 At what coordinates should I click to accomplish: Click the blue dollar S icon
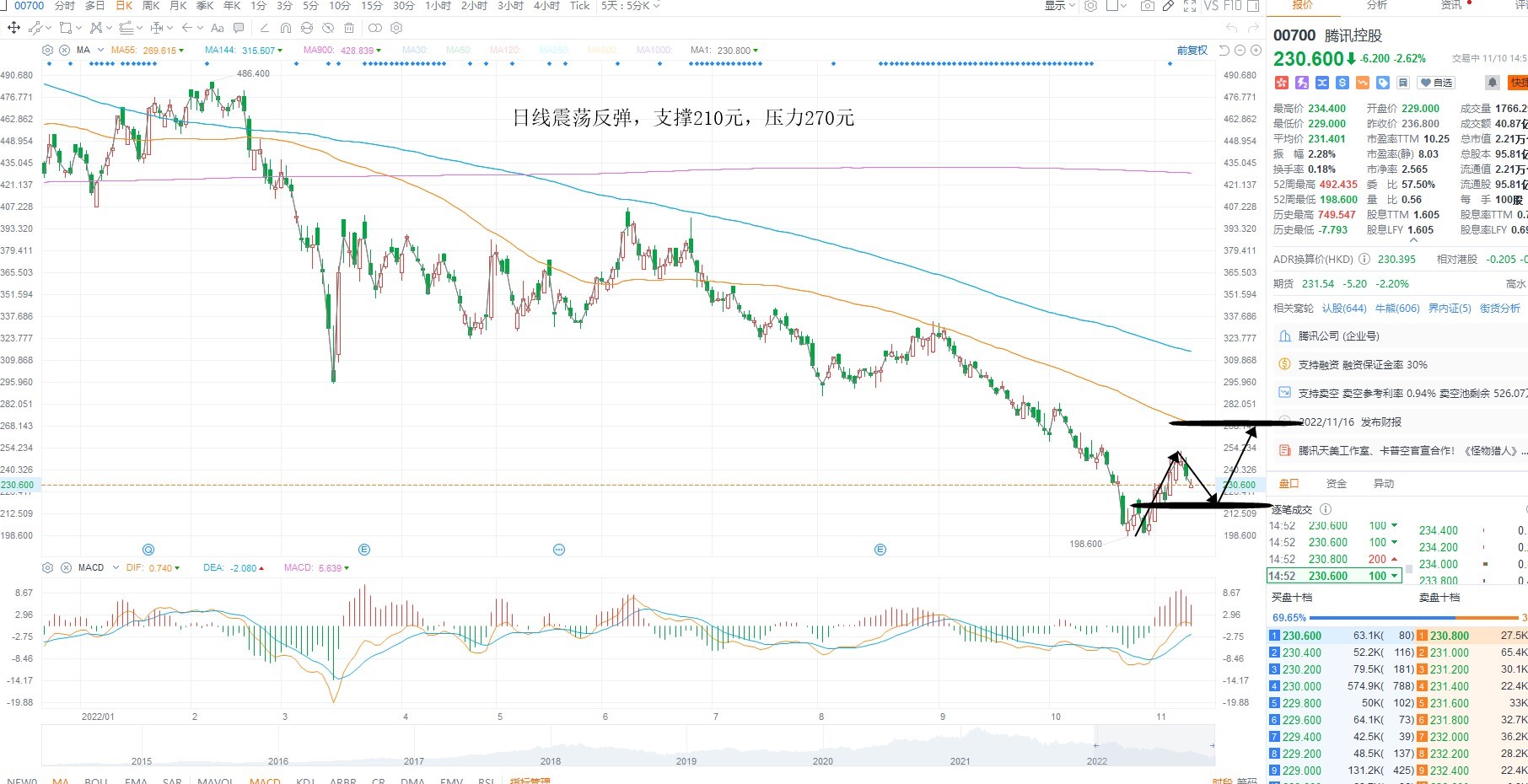coord(1342,83)
